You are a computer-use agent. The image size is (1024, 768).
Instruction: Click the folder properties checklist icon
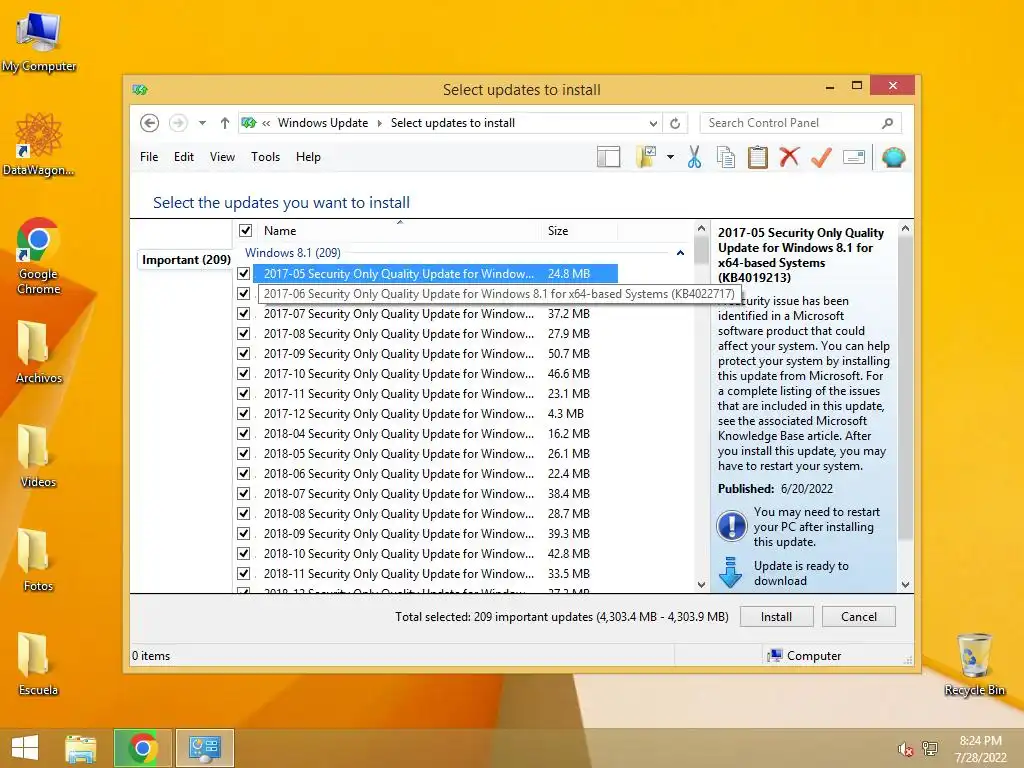click(x=646, y=157)
